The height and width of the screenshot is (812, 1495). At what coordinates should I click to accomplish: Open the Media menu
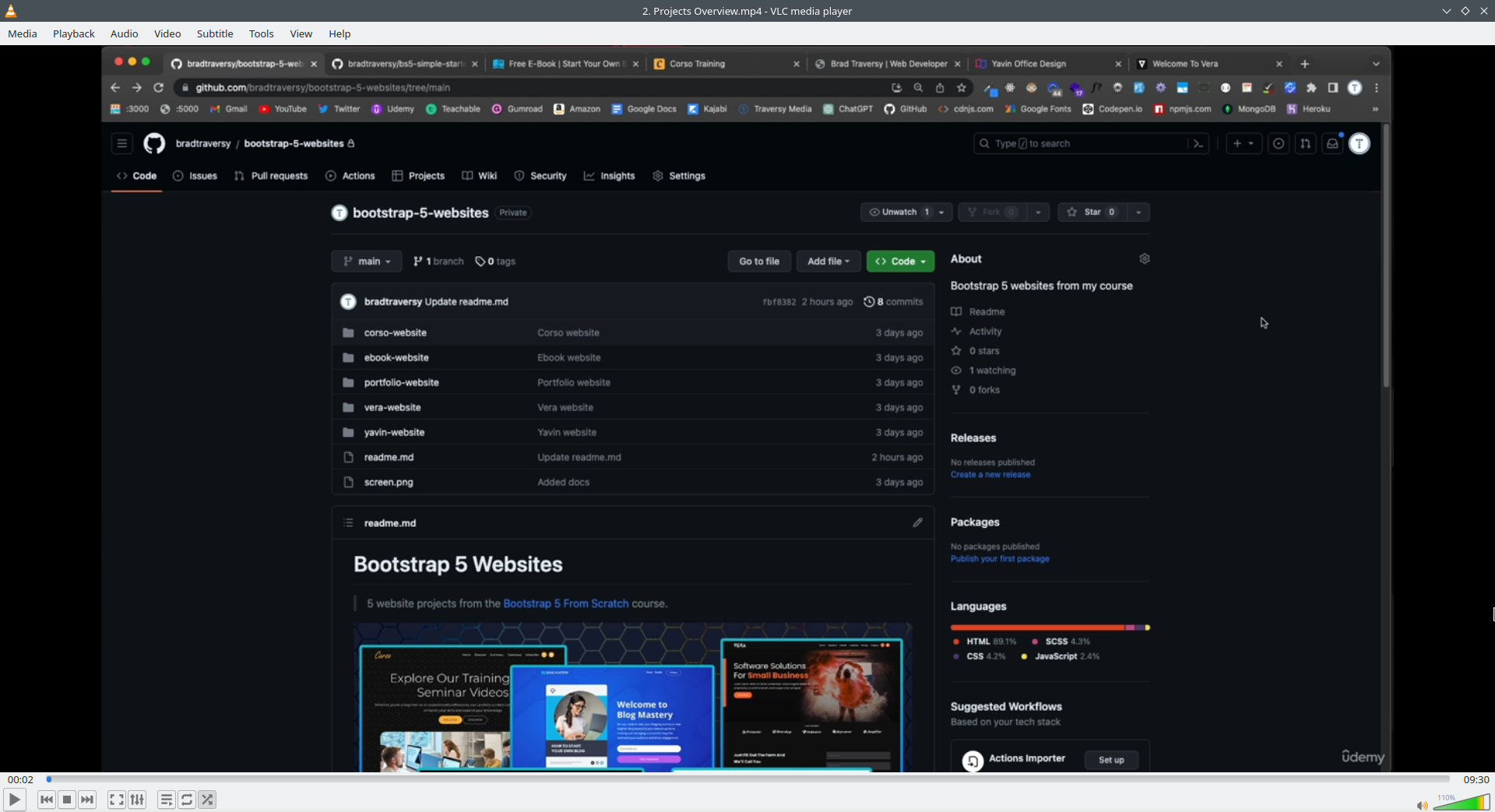(x=23, y=33)
